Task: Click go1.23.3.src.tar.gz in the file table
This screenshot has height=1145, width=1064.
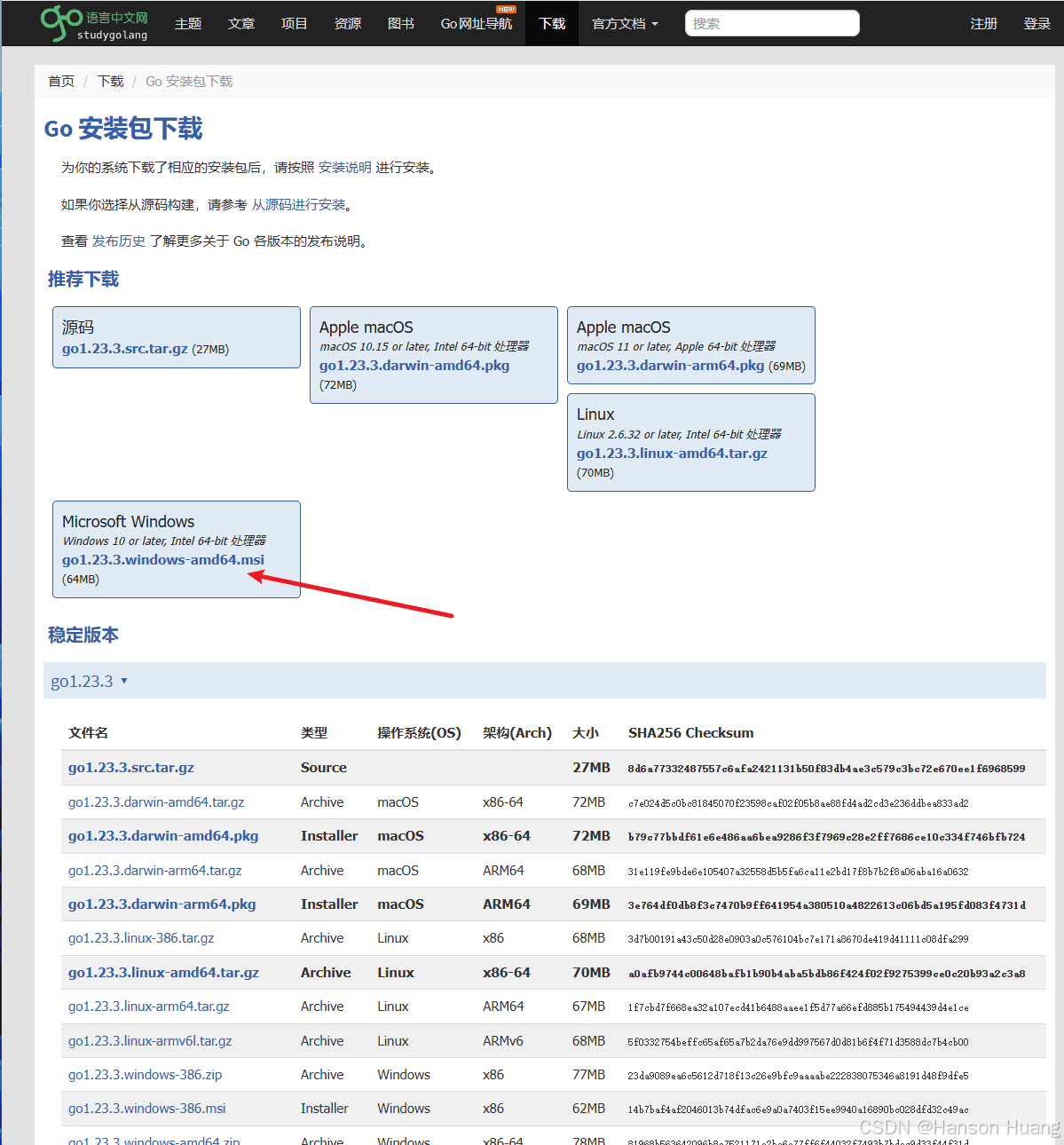Action: point(131,768)
